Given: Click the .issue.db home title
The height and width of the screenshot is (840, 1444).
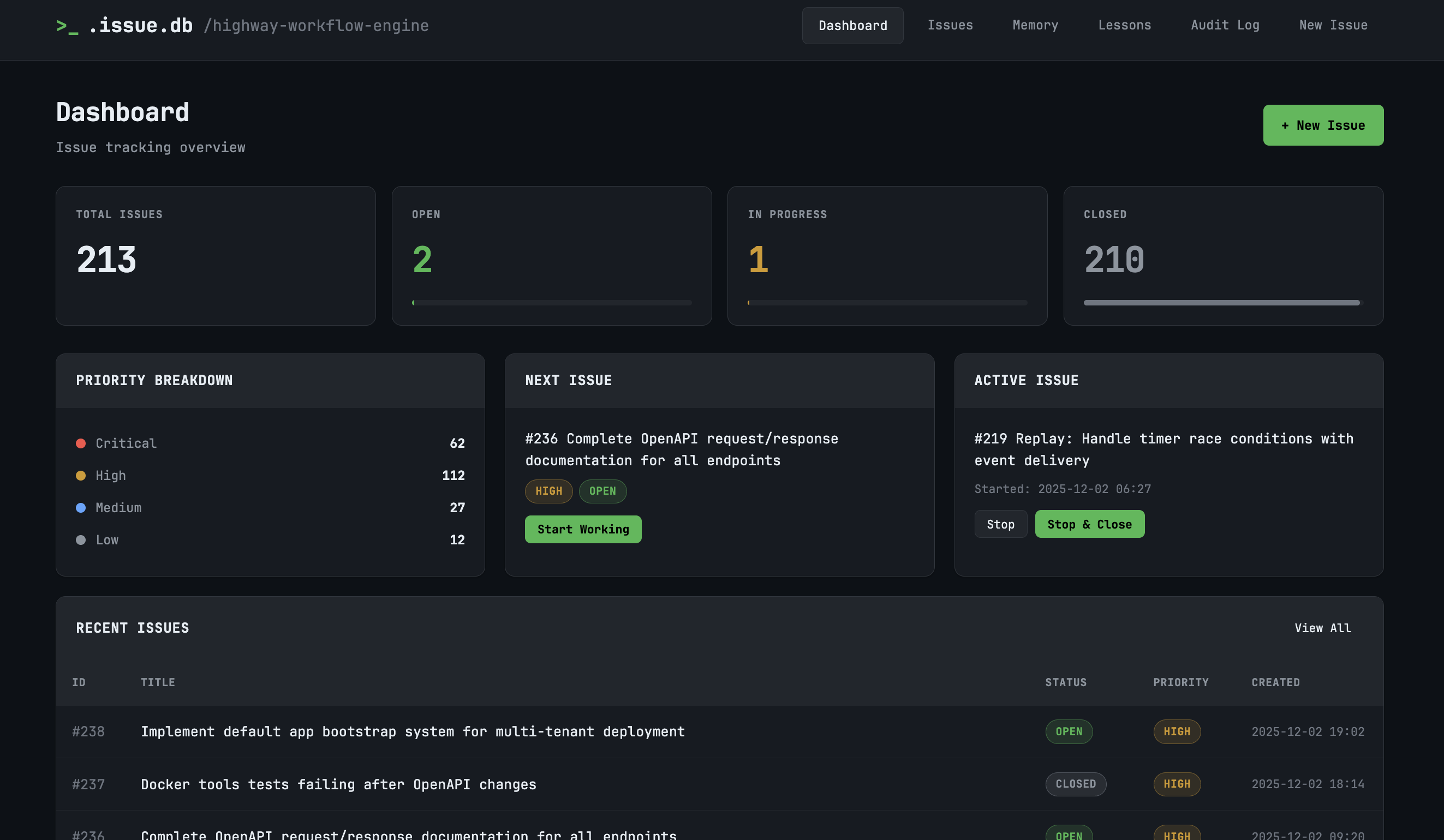Looking at the screenshot, I should 140,26.
